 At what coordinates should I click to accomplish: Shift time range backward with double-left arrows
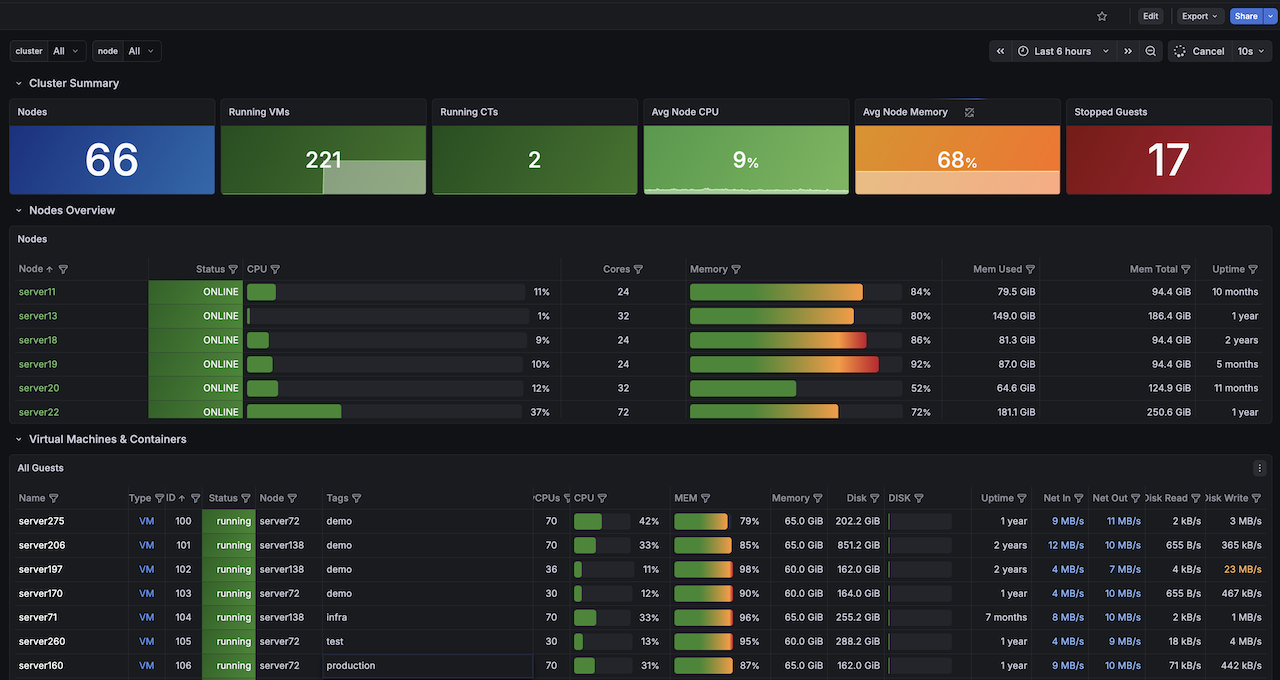1001,51
